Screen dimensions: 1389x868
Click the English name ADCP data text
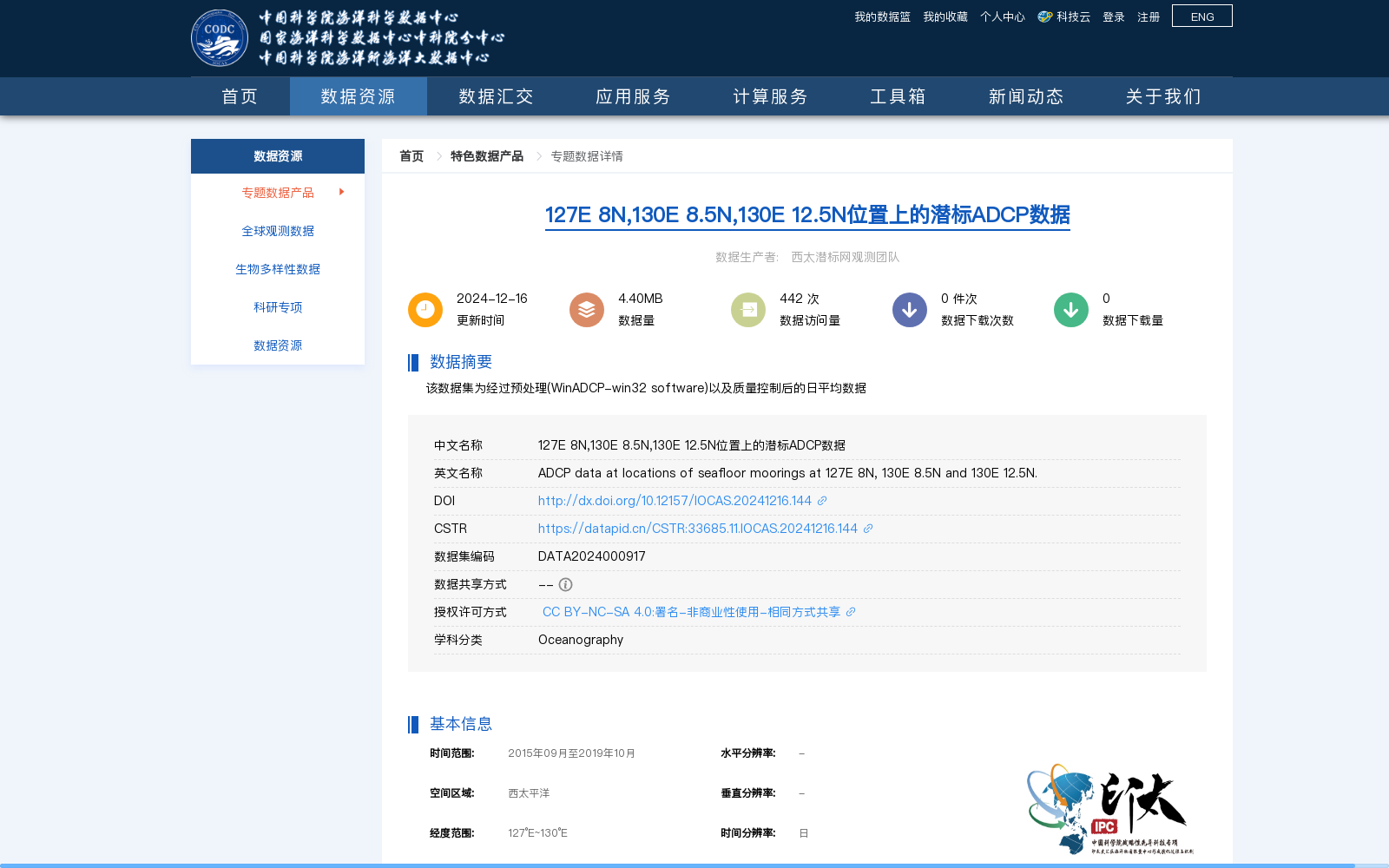[787, 473]
